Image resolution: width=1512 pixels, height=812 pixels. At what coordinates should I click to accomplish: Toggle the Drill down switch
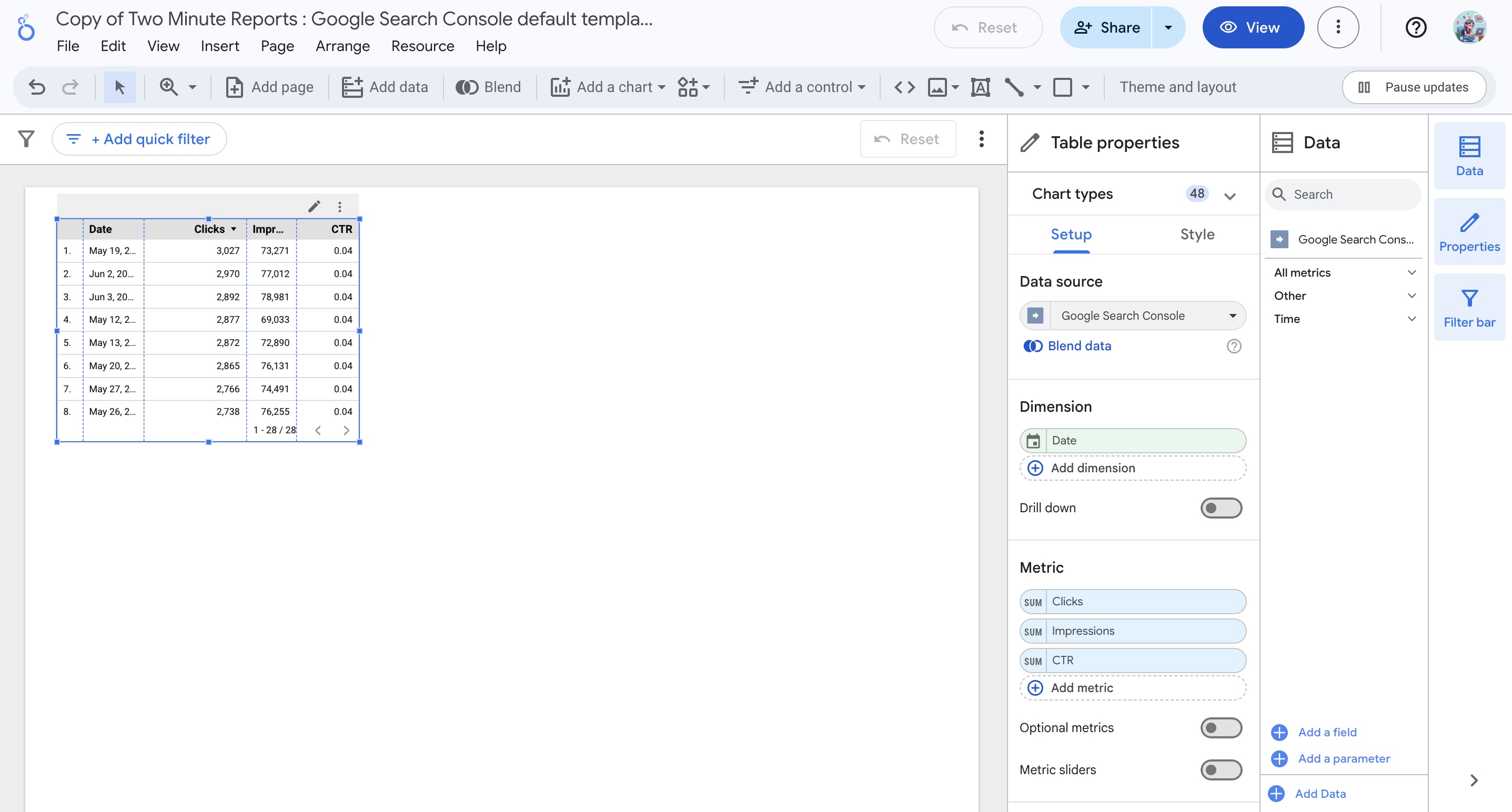tap(1221, 508)
